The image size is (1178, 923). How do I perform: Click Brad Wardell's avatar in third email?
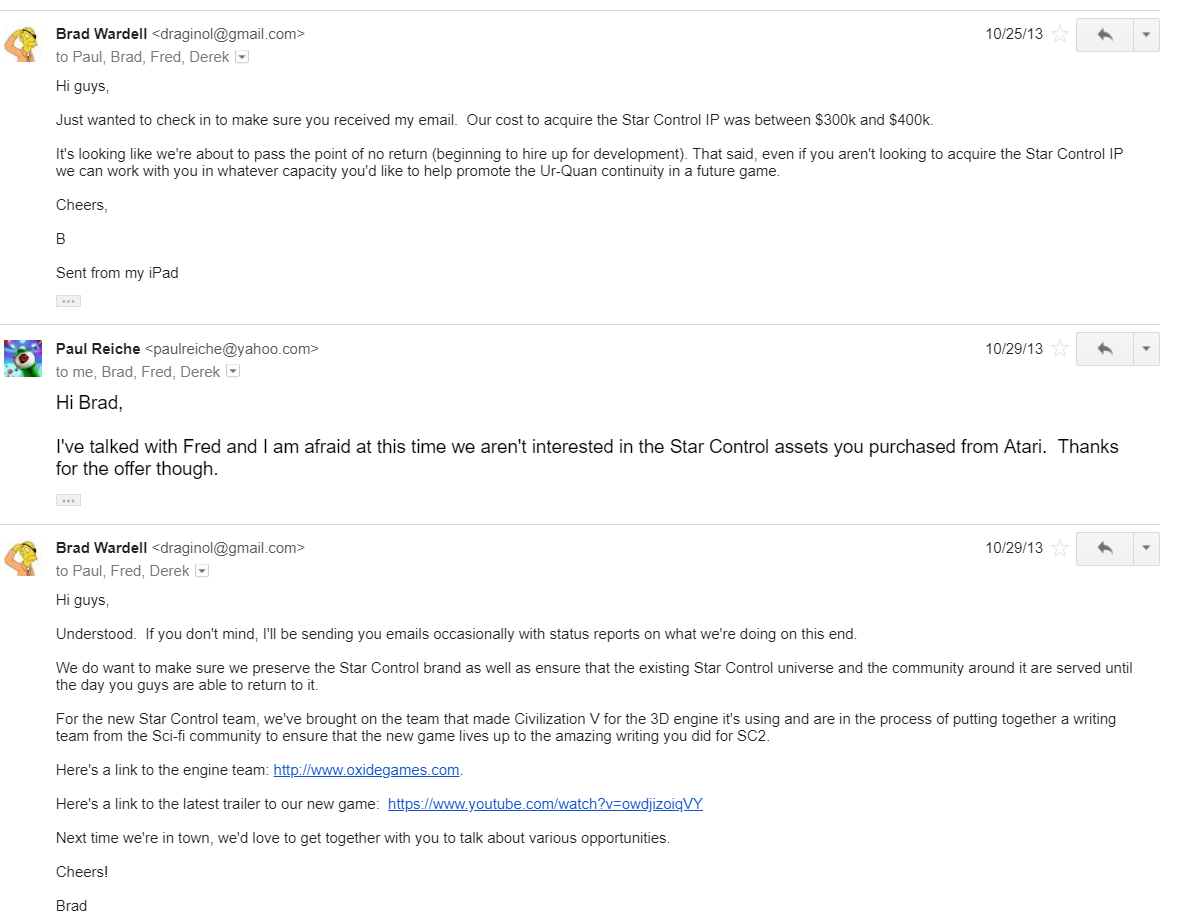[23, 558]
